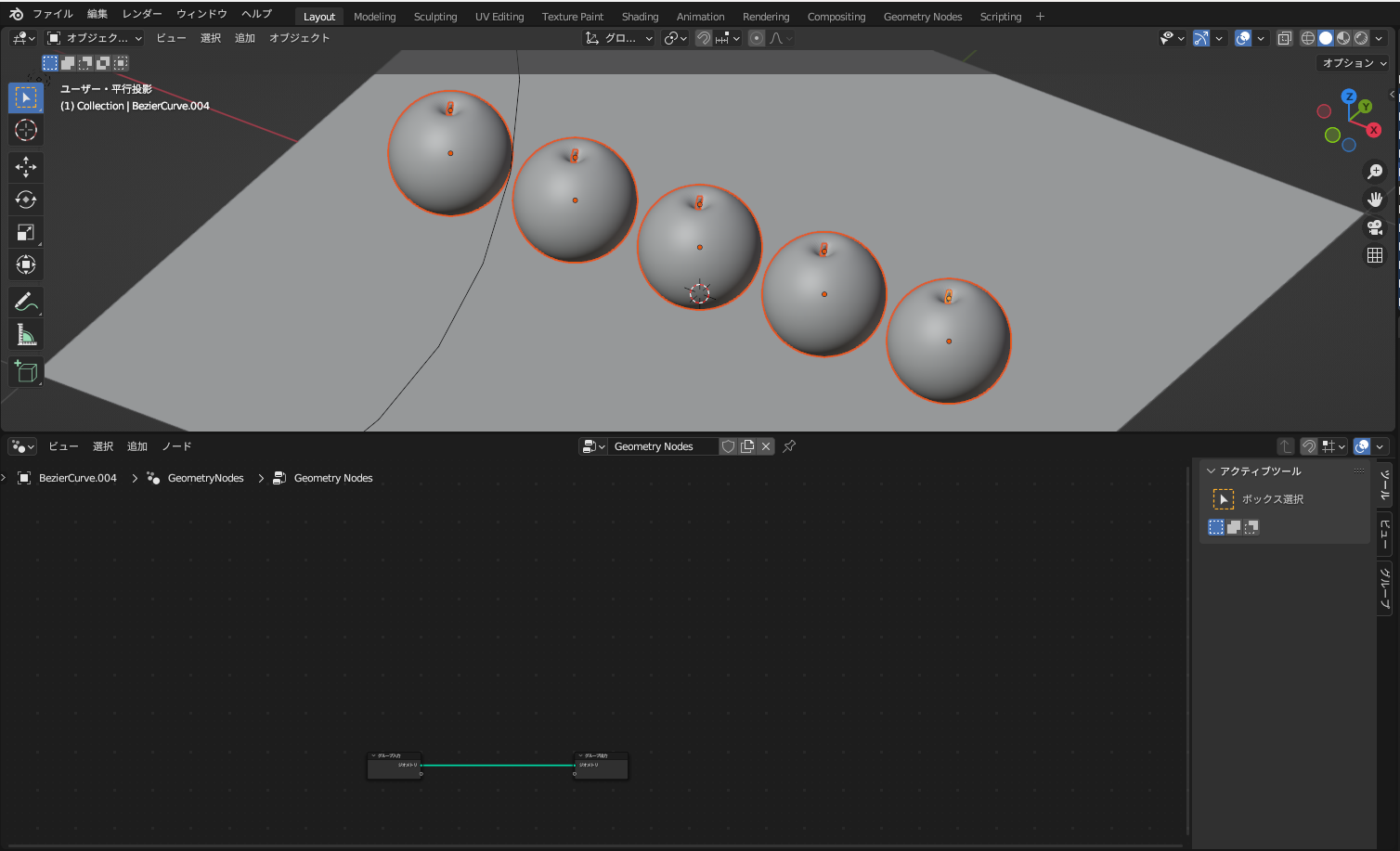Switch viewport shading to wireframe mode
This screenshot has width=1400, height=851.
coord(1307,38)
